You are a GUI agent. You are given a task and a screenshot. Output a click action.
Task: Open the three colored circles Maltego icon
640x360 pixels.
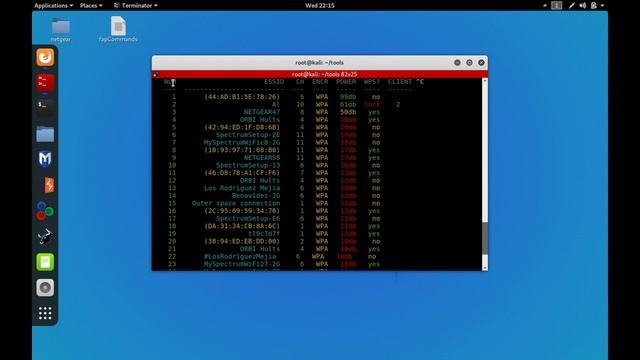tap(45, 211)
